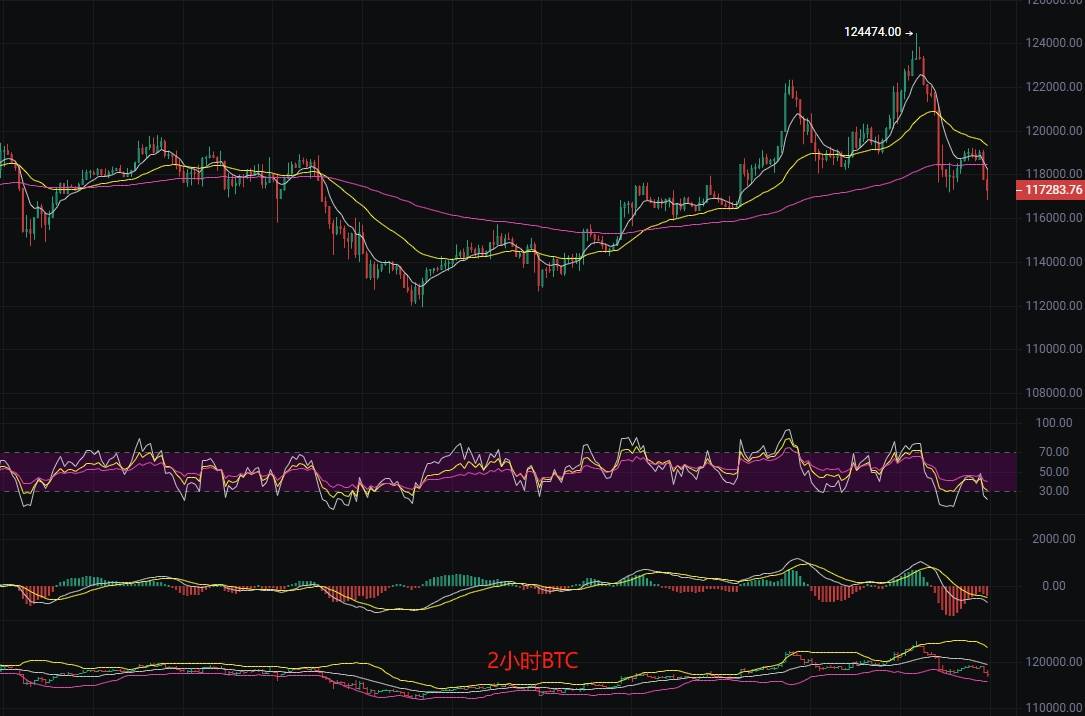
Task: Click the high price marker 124474.00
Action: 872,32
